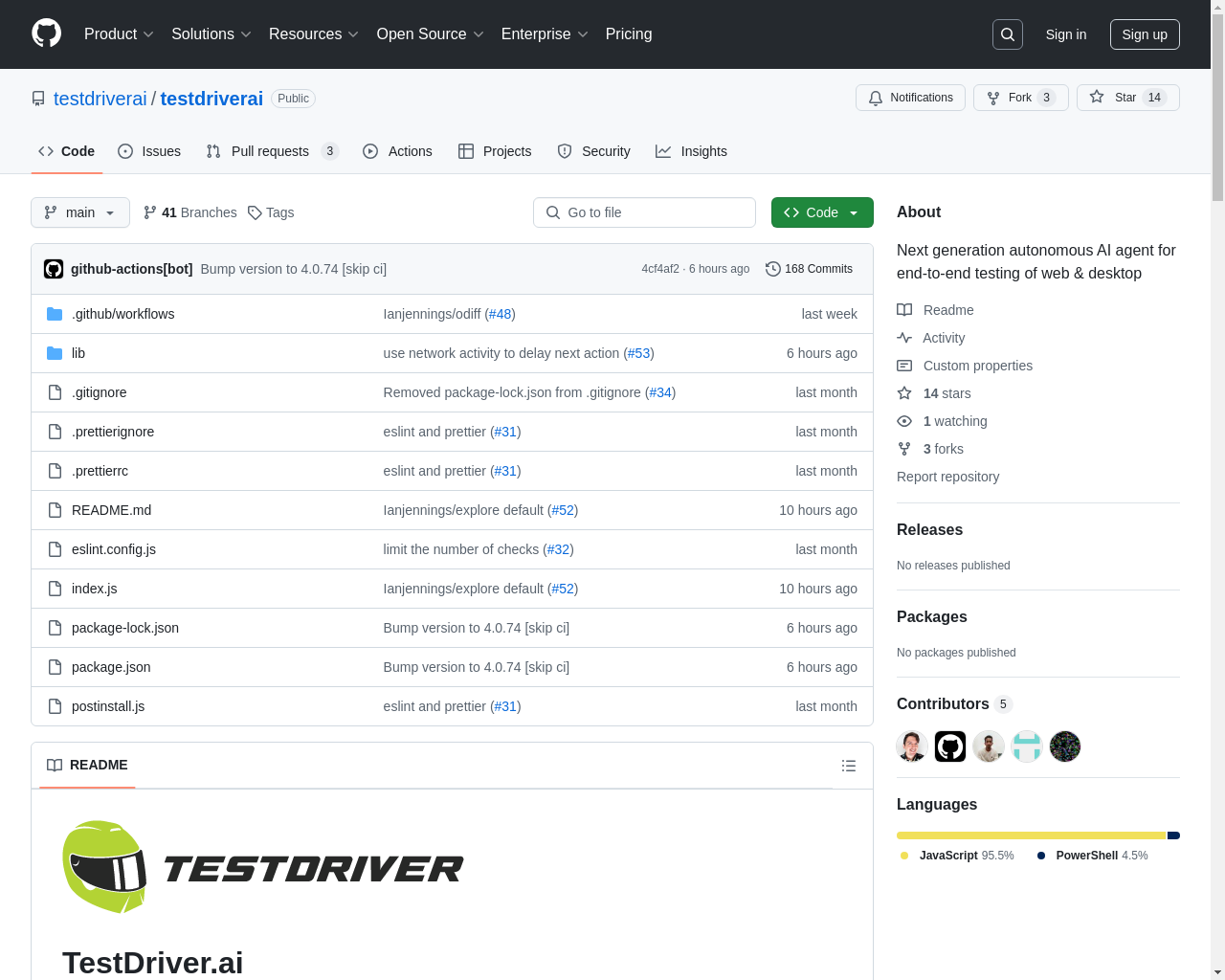This screenshot has width=1225, height=980.
Task: Open the last dark pixelated contributor avatar
Action: click(1065, 746)
